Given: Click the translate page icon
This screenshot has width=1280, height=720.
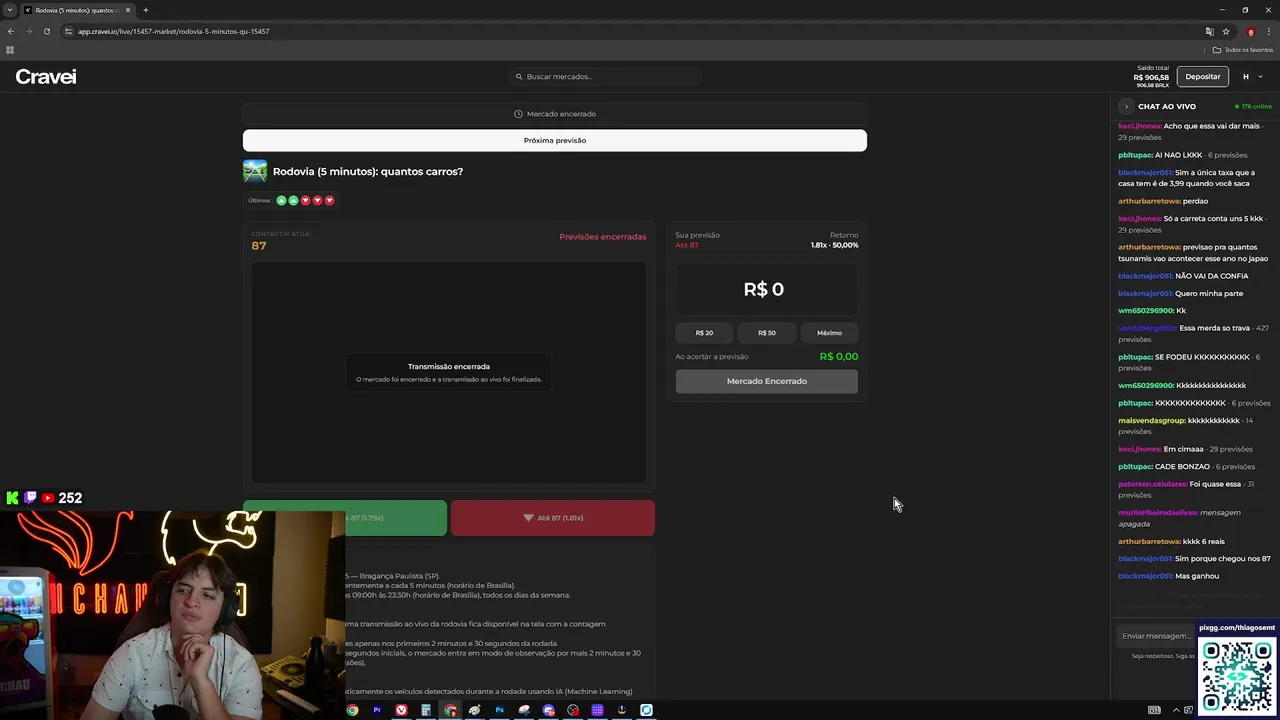Looking at the screenshot, I should 1209,31.
